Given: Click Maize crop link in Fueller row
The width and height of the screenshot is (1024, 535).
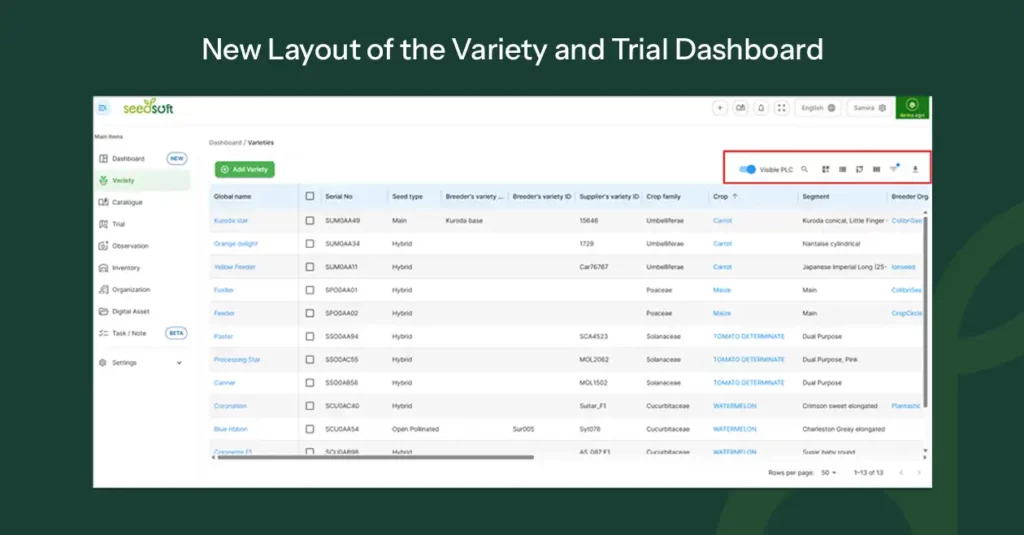Looking at the screenshot, I should pyautogui.click(x=722, y=290).
